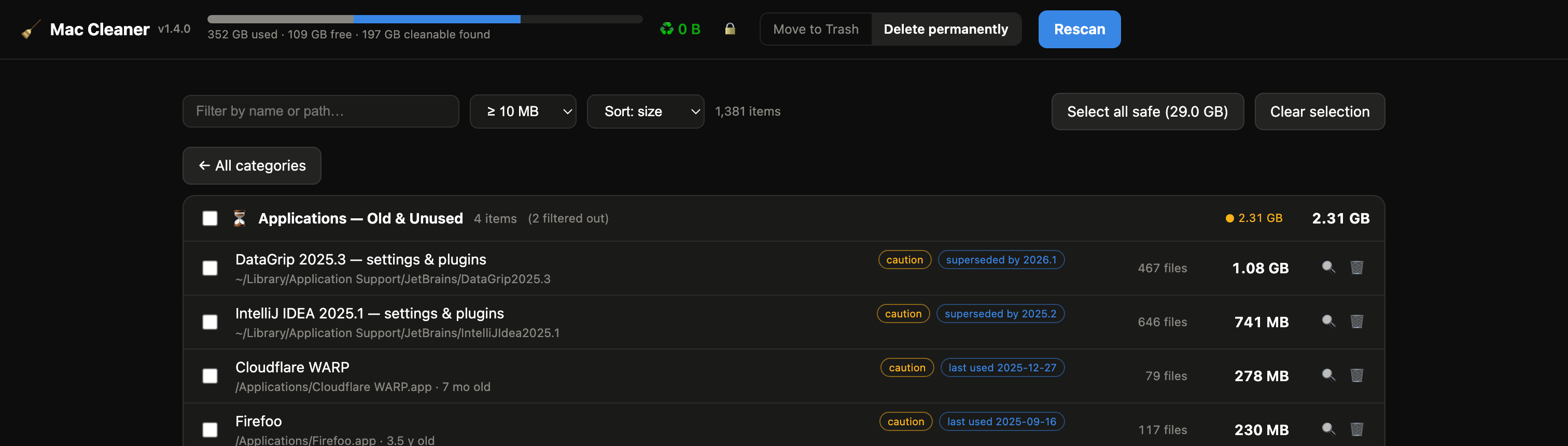This screenshot has width=1568, height=446.
Task: Click the Firefoo item name
Action: click(x=259, y=421)
